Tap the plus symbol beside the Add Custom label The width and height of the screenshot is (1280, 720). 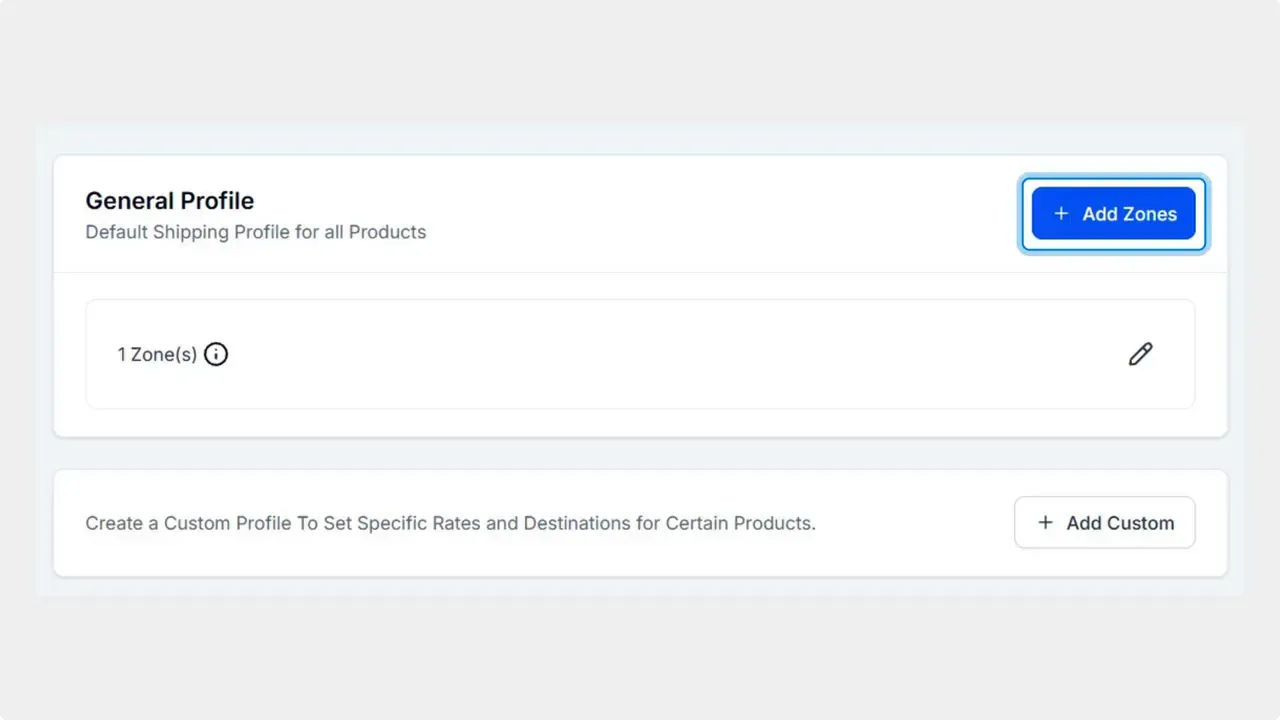[1045, 522]
